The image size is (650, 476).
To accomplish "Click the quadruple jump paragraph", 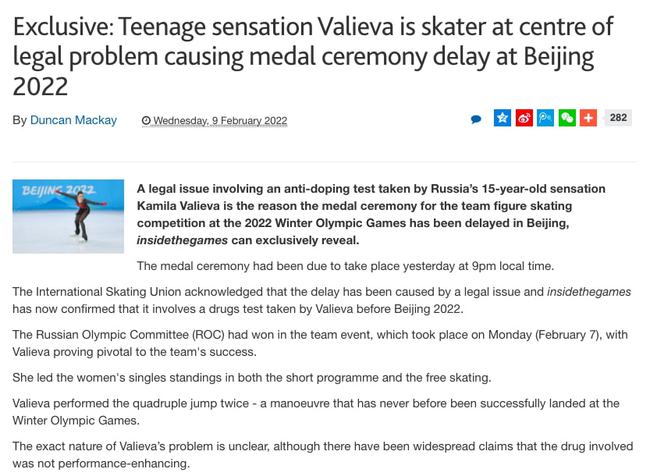I will click(316, 412).
